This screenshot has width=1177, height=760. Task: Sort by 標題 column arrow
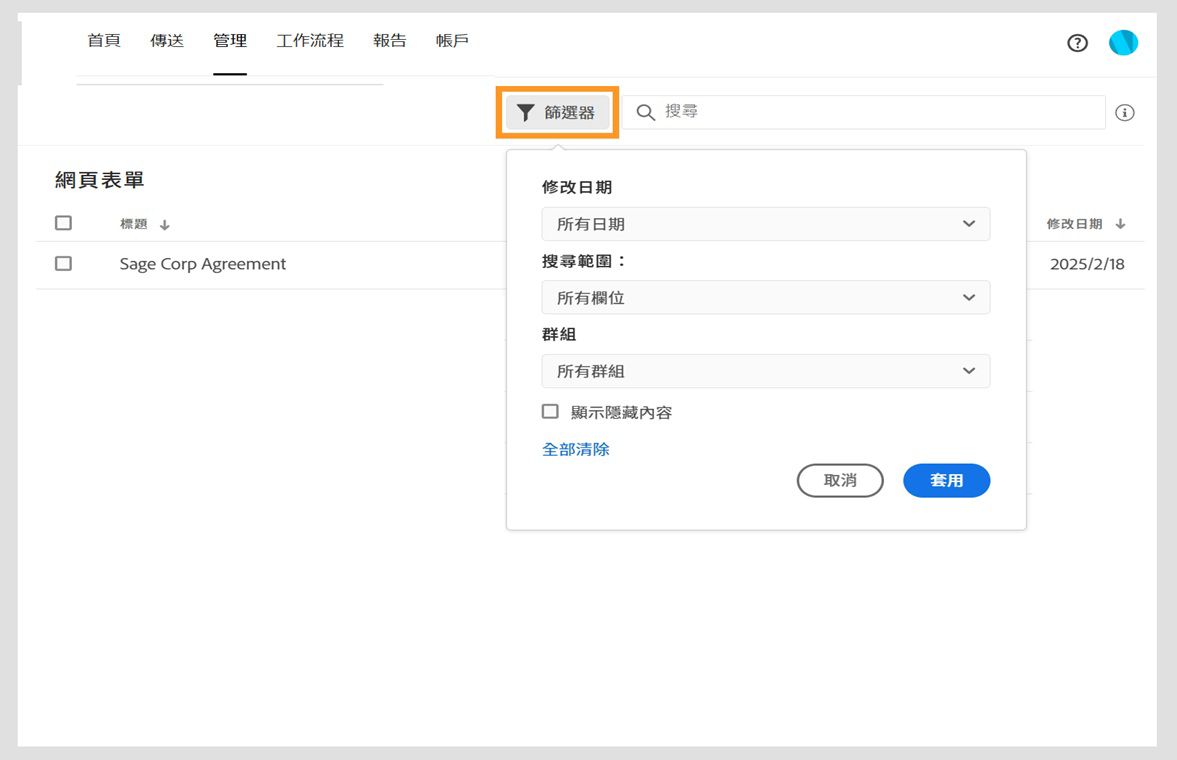point(165,225)
